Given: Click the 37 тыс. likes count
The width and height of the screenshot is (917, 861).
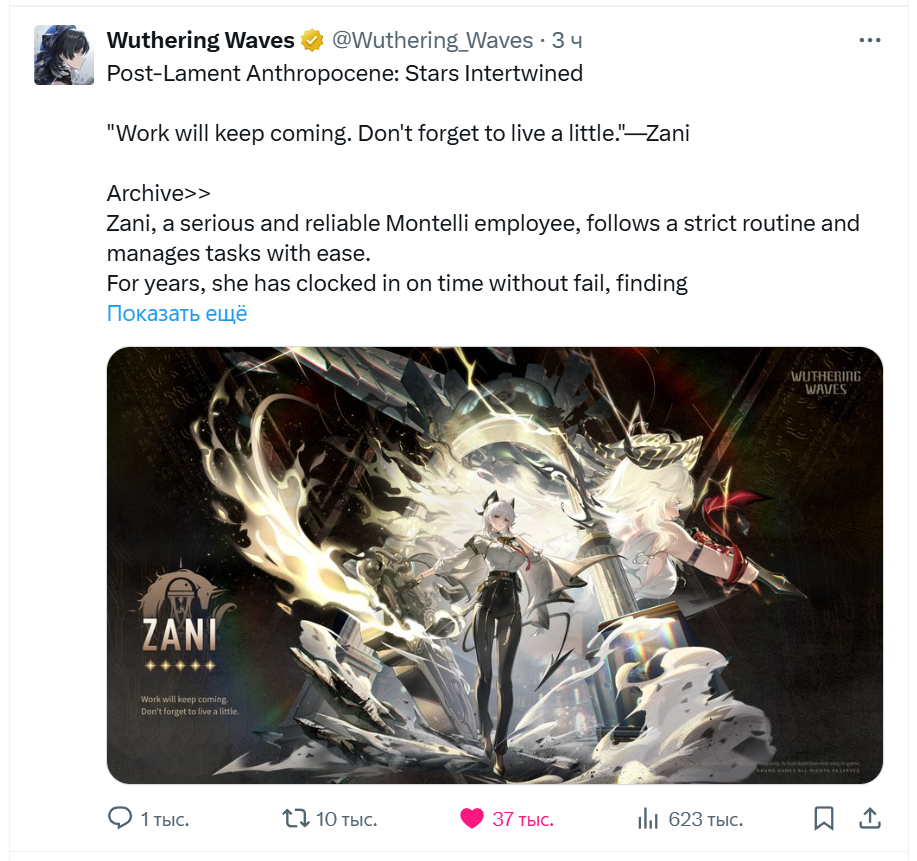Looking at the screenshot, I should point(523,819).
